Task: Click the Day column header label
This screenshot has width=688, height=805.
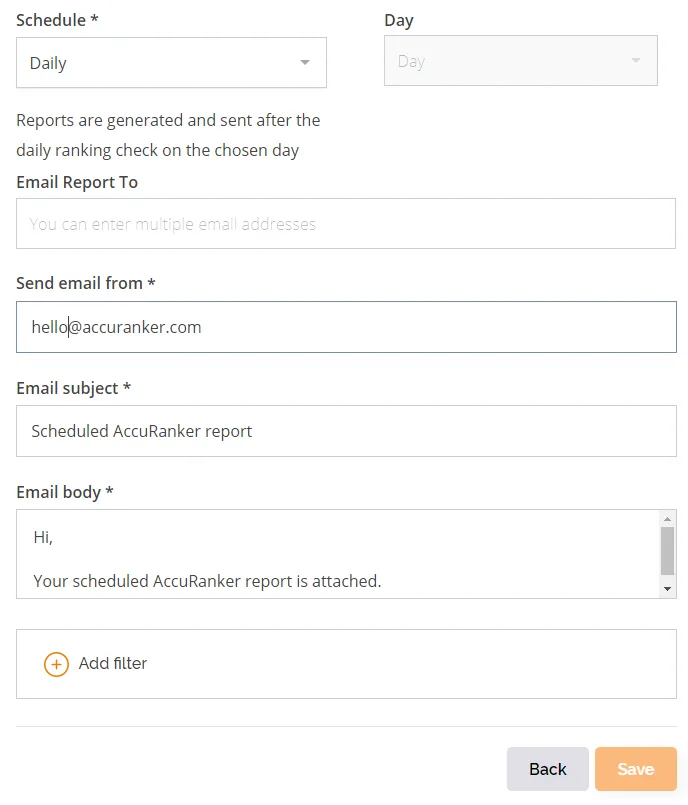Action: 398,20
